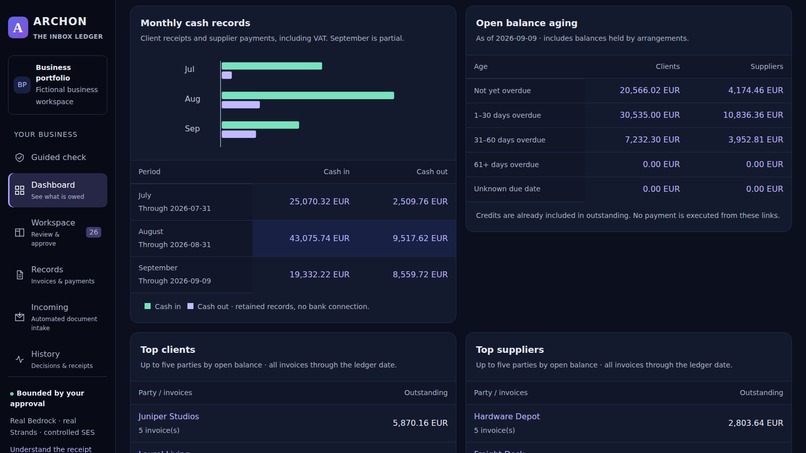Click the Cash out legend swatch
806x453 pixels.
[x=190, y=306]
